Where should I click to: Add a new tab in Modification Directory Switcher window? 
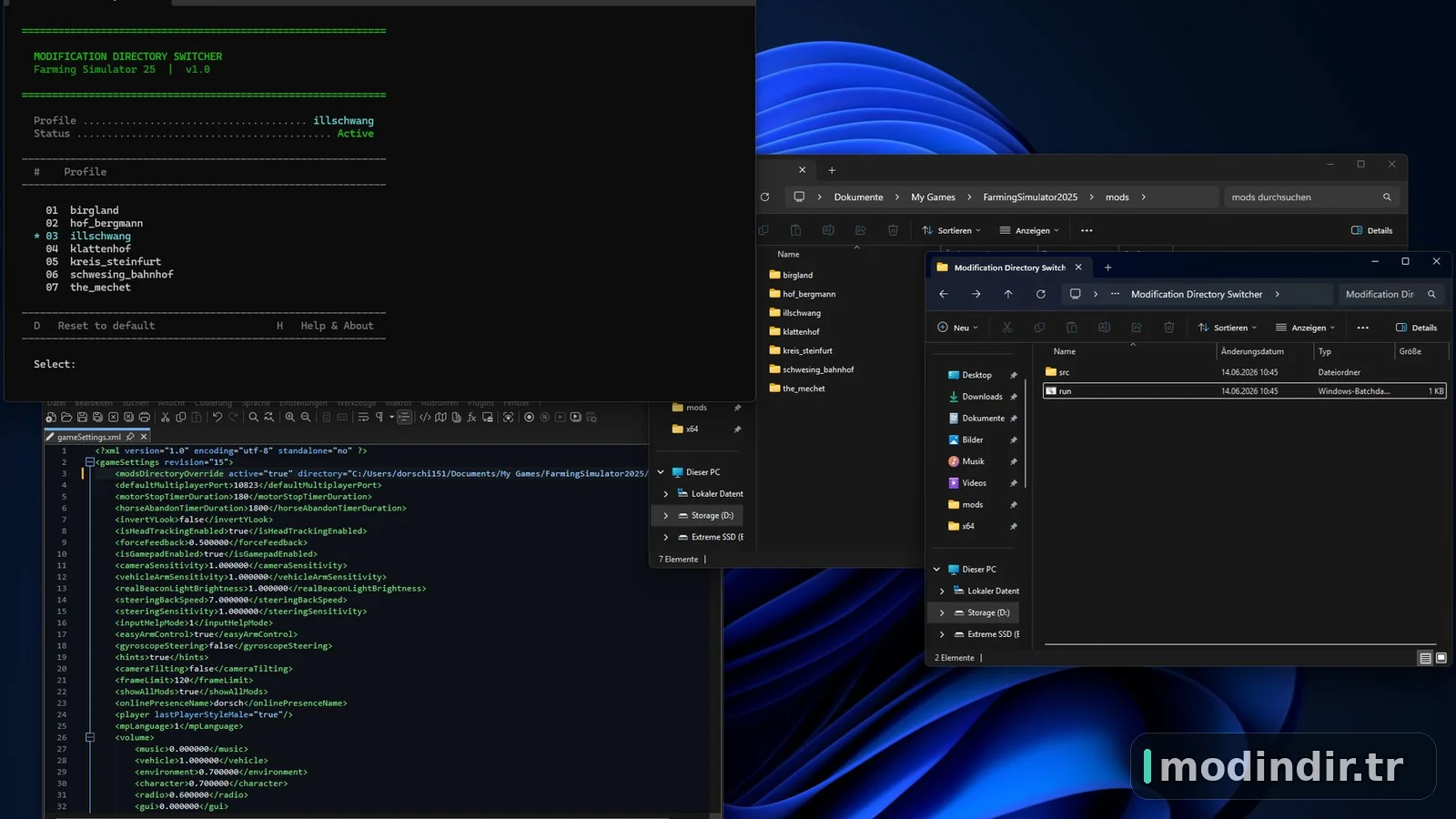pyautogui.click(x=1107, y=268)
